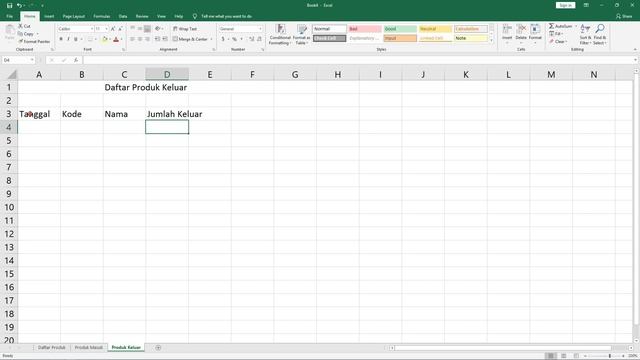Click the Share button
This screenshot has height=360, width=640.
coord(624,16)
